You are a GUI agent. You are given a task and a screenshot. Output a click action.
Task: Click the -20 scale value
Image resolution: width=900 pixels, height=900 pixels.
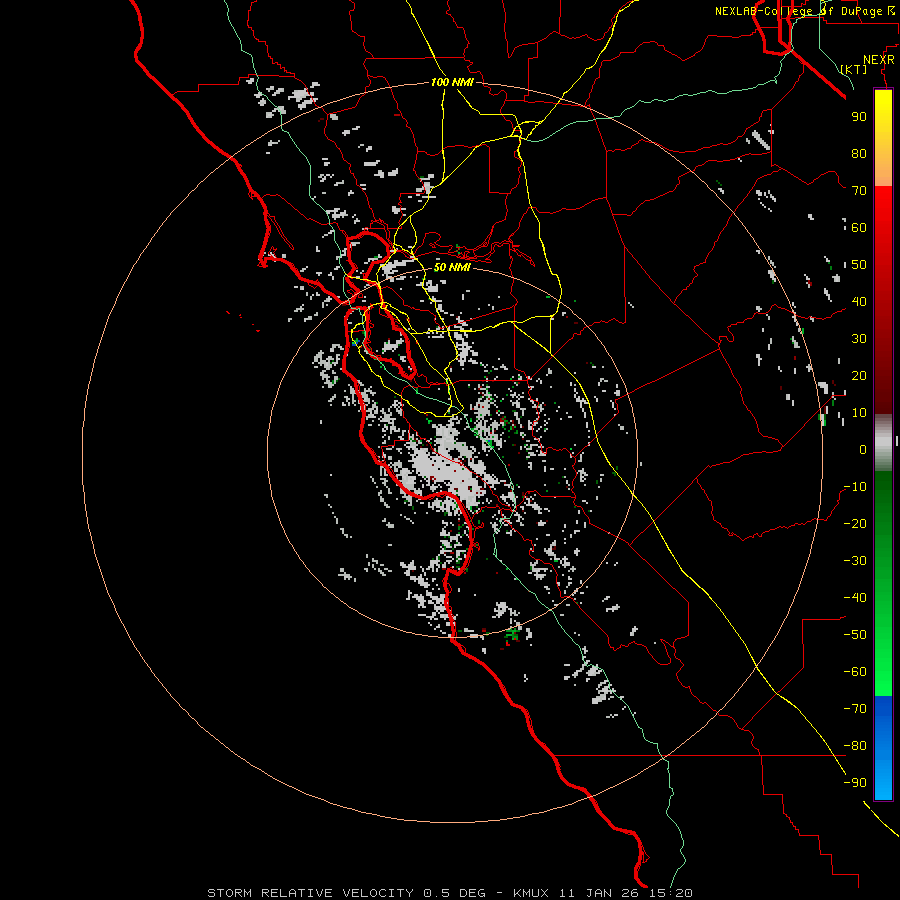(x=855, y=523)
